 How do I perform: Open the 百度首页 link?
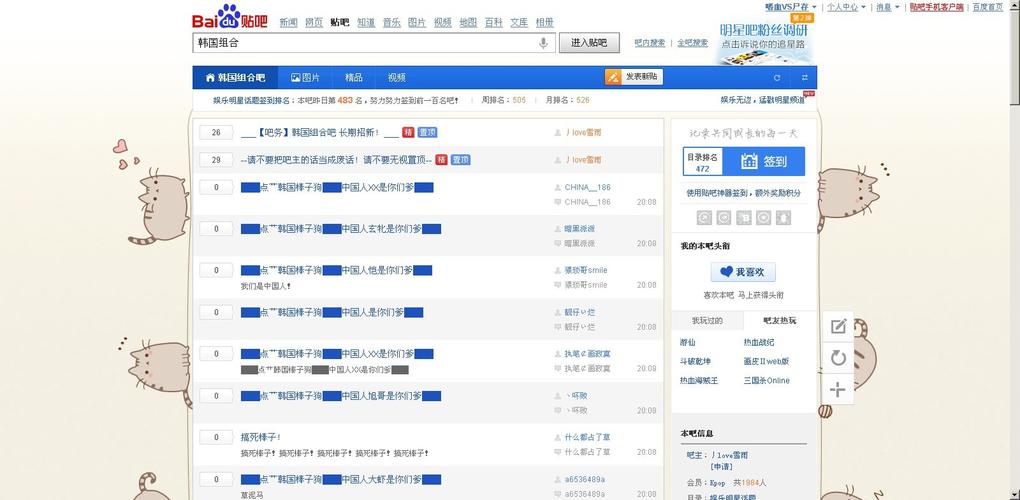coord(988,7)
